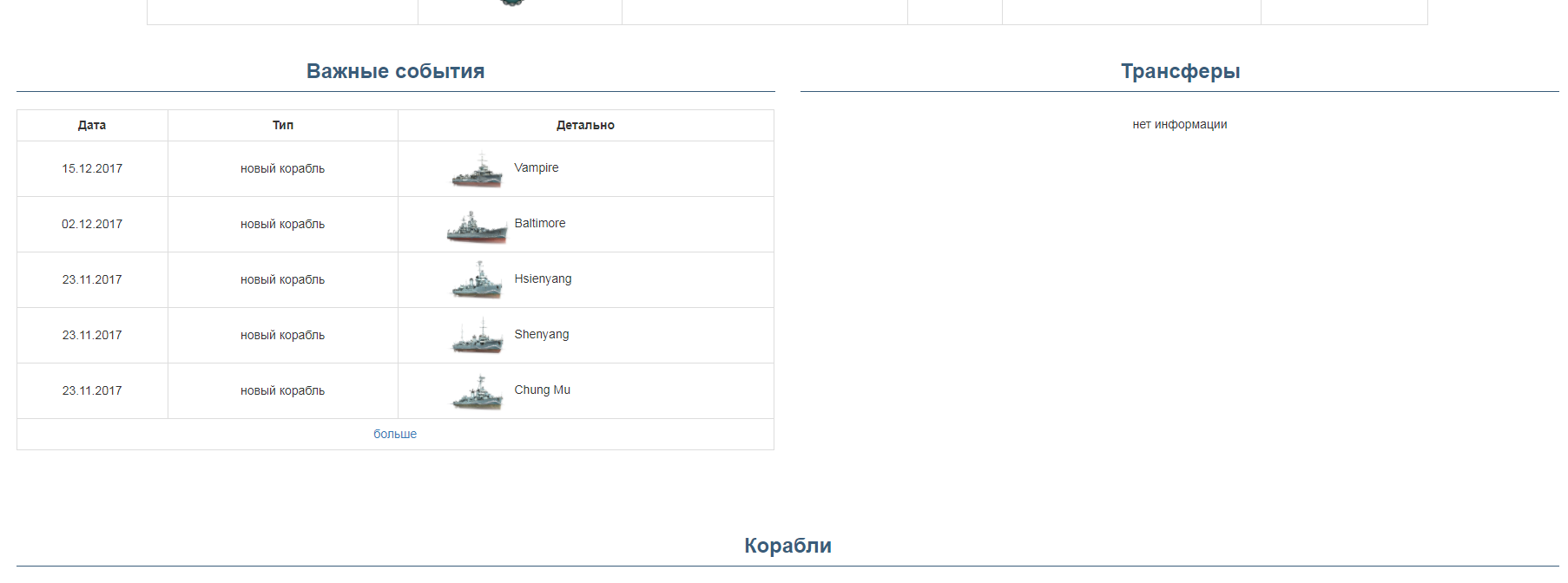Open the Hsienyang ship name link
The image size is (1568, 583).
click(543, 278)
